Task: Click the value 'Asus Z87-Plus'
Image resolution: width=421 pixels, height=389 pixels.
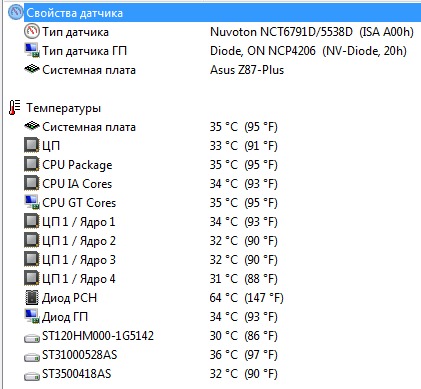Action: point(247,70)
